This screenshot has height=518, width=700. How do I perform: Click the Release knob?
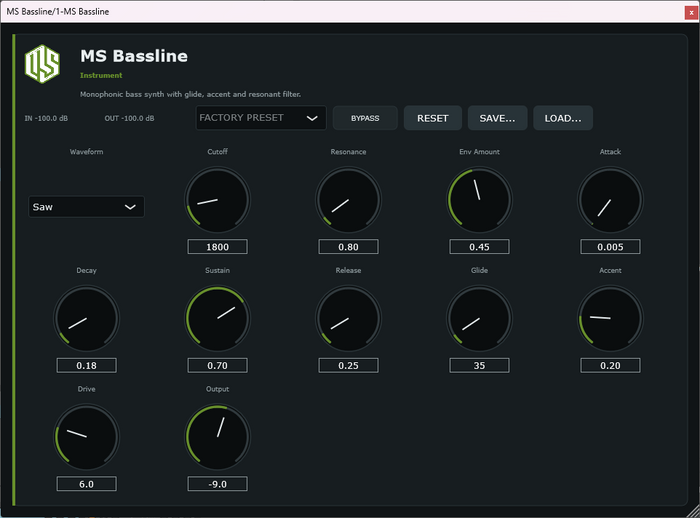(348, 318)
